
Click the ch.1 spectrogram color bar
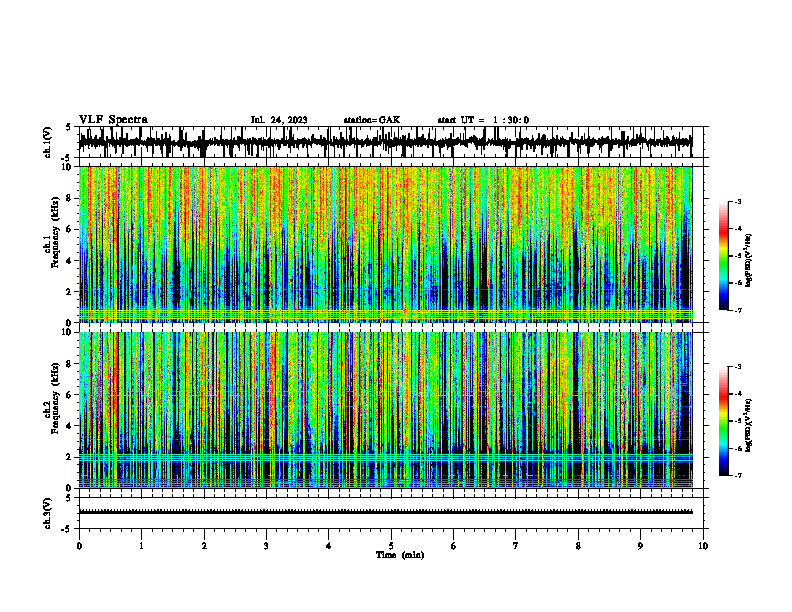pos(723,256)
